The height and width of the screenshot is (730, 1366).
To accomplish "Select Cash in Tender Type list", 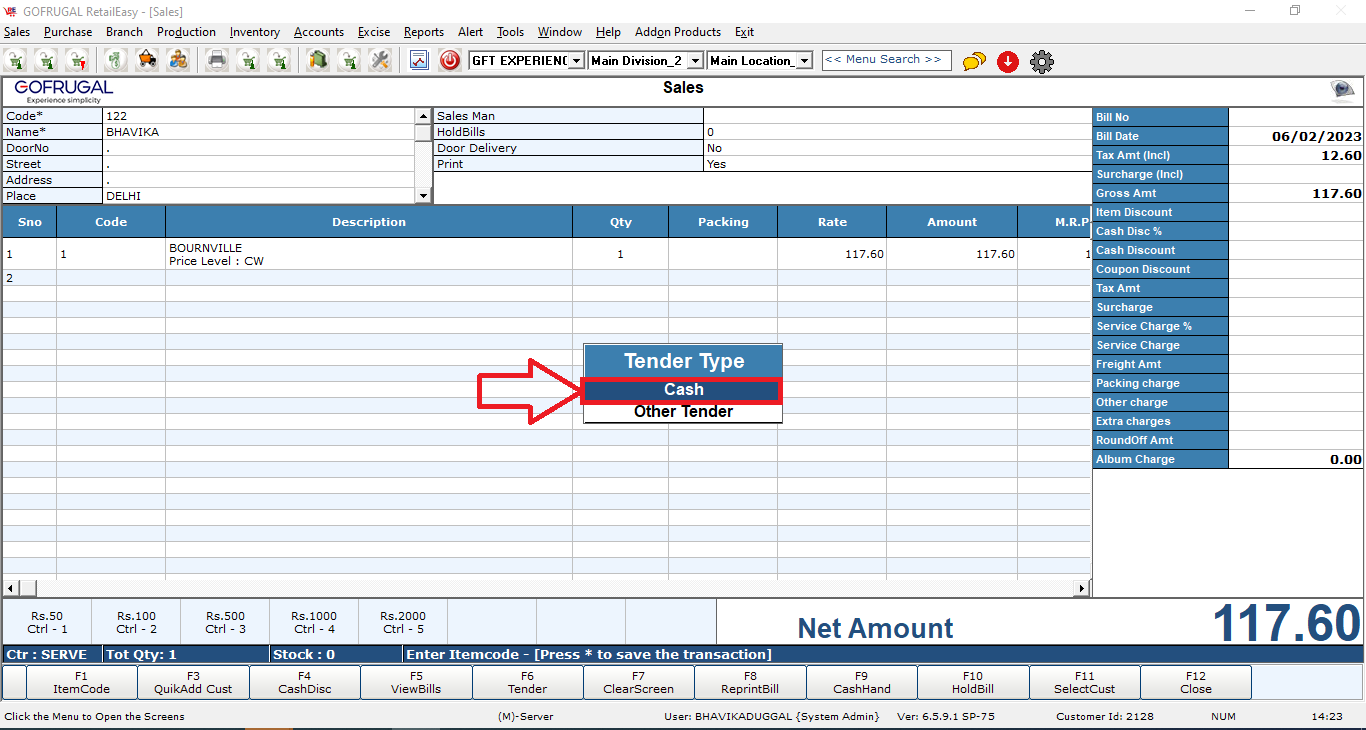I will [x=683, y=390].
